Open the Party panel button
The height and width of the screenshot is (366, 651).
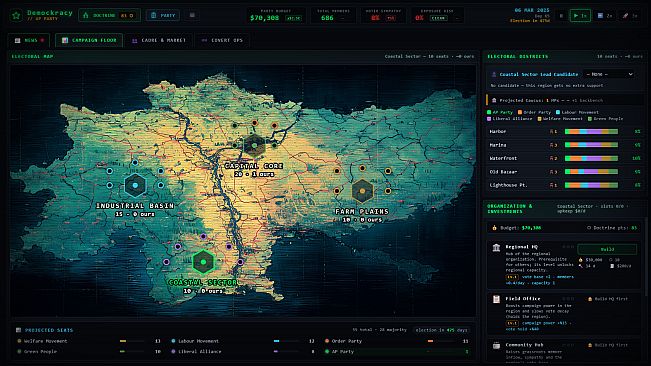tap(163, 15)
